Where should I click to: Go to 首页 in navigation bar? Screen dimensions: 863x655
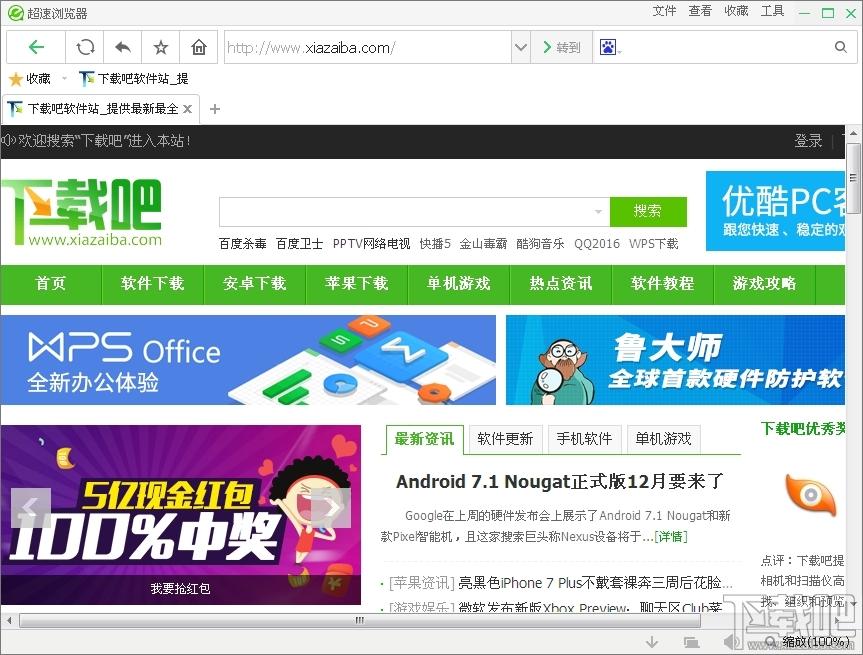(51, 283)
